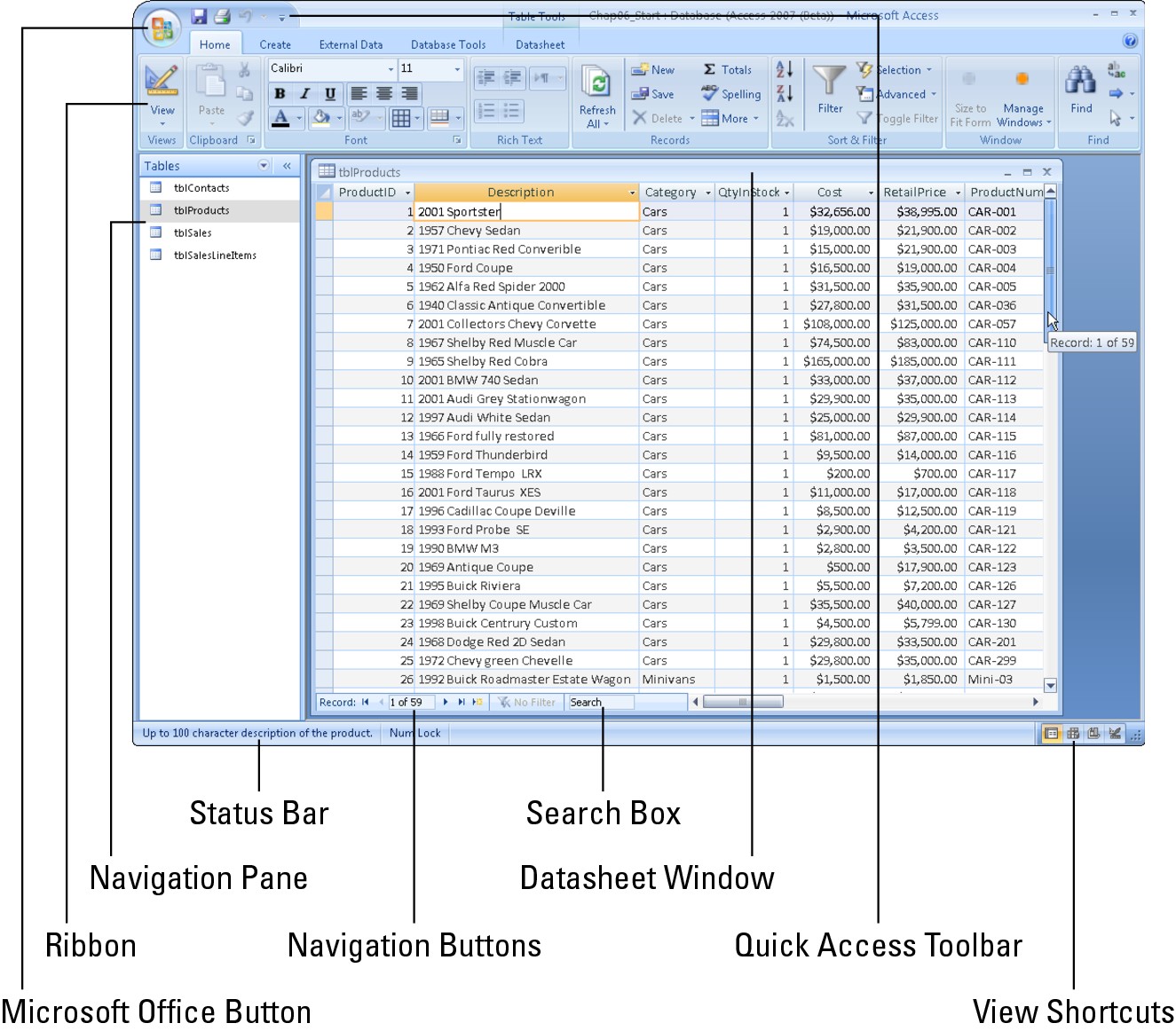Click the Alternate Fill/Back Color icon
This screenshot has height=1031, width=1176.
click(x=438, y=117)
